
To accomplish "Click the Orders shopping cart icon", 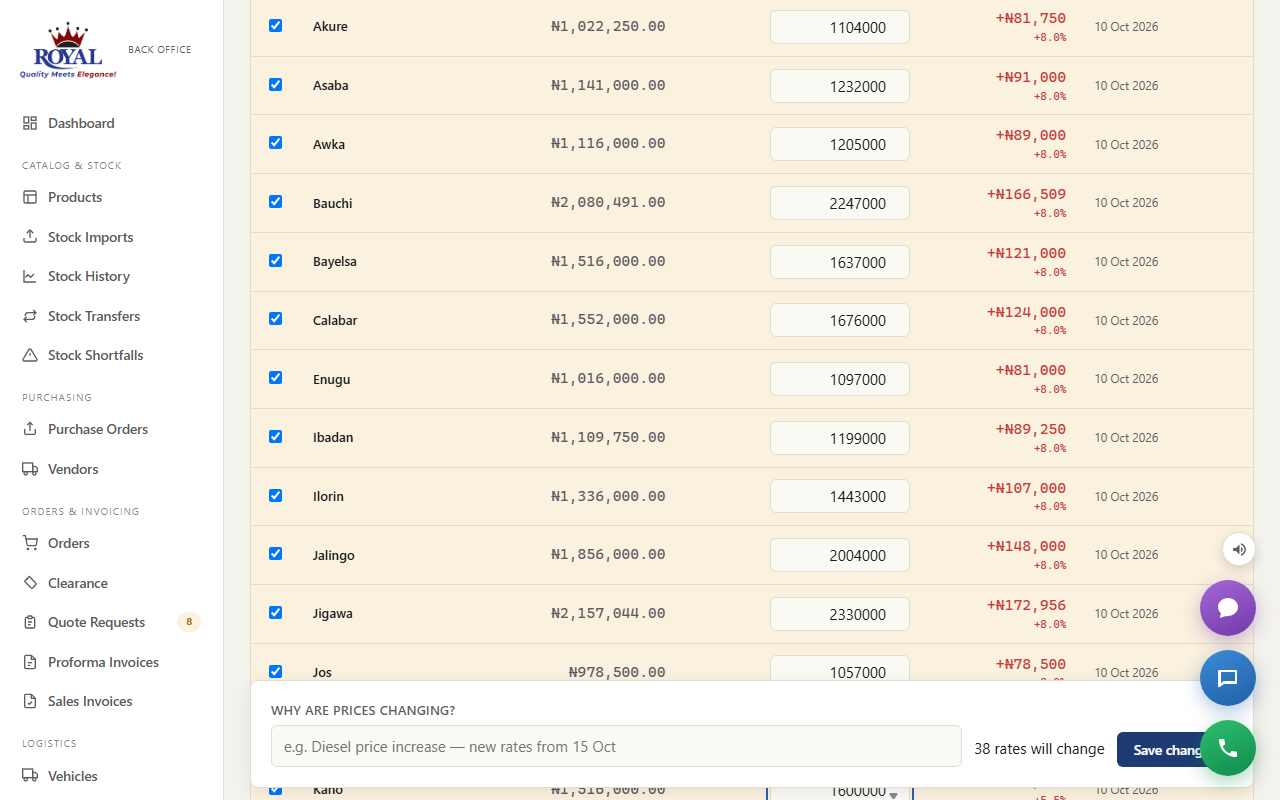I will click(x=30, y=543).
